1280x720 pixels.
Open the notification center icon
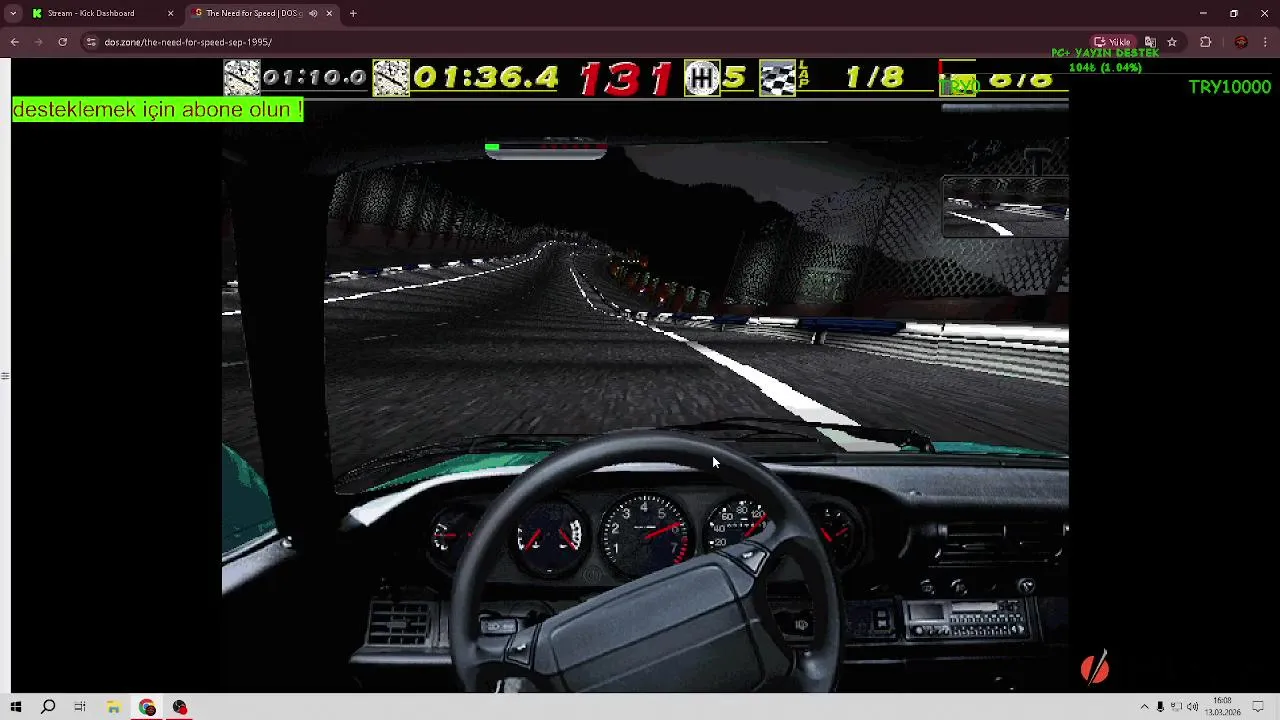[1259, 707]
